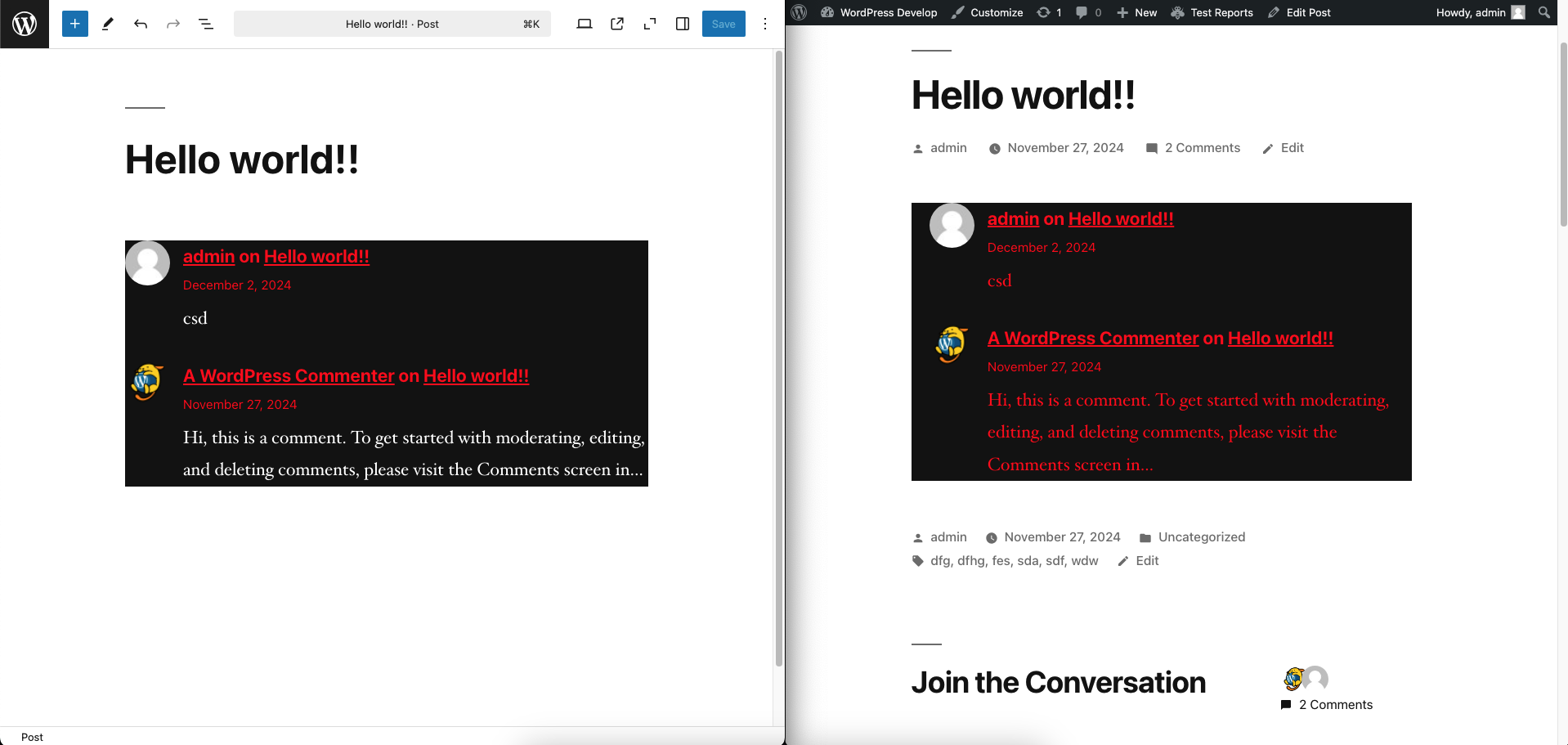Open the device preview laptop icon
This screenshot has width=1568, height=745.
(584, 24)
